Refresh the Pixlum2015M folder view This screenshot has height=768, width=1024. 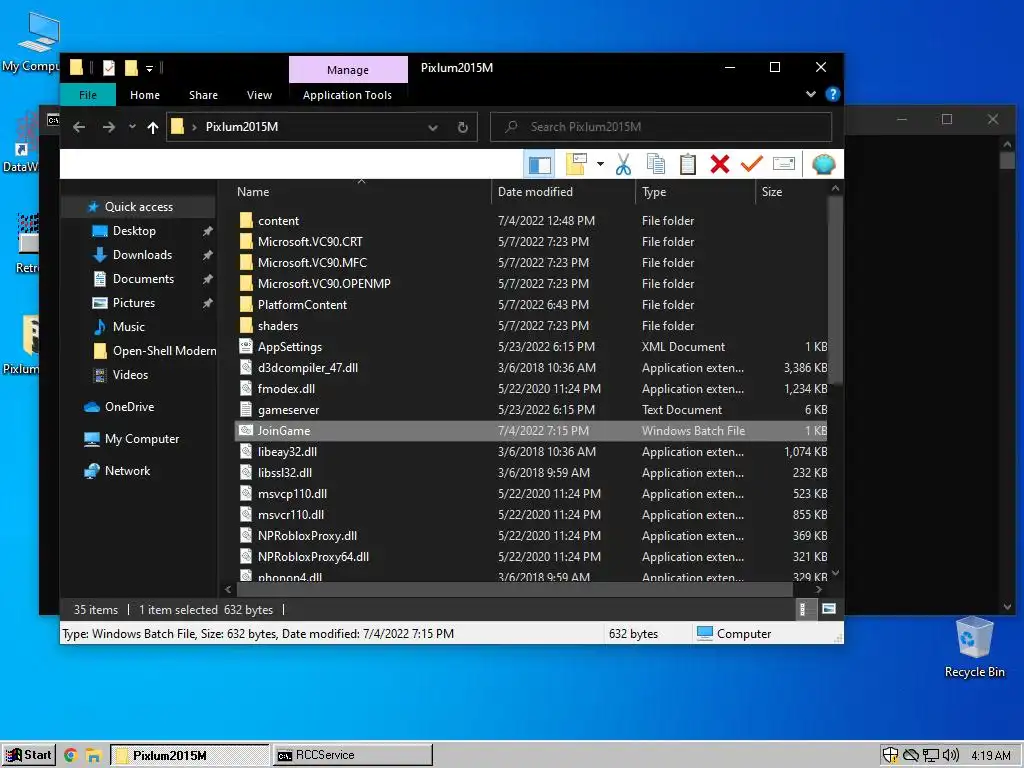tap(462, 127)
